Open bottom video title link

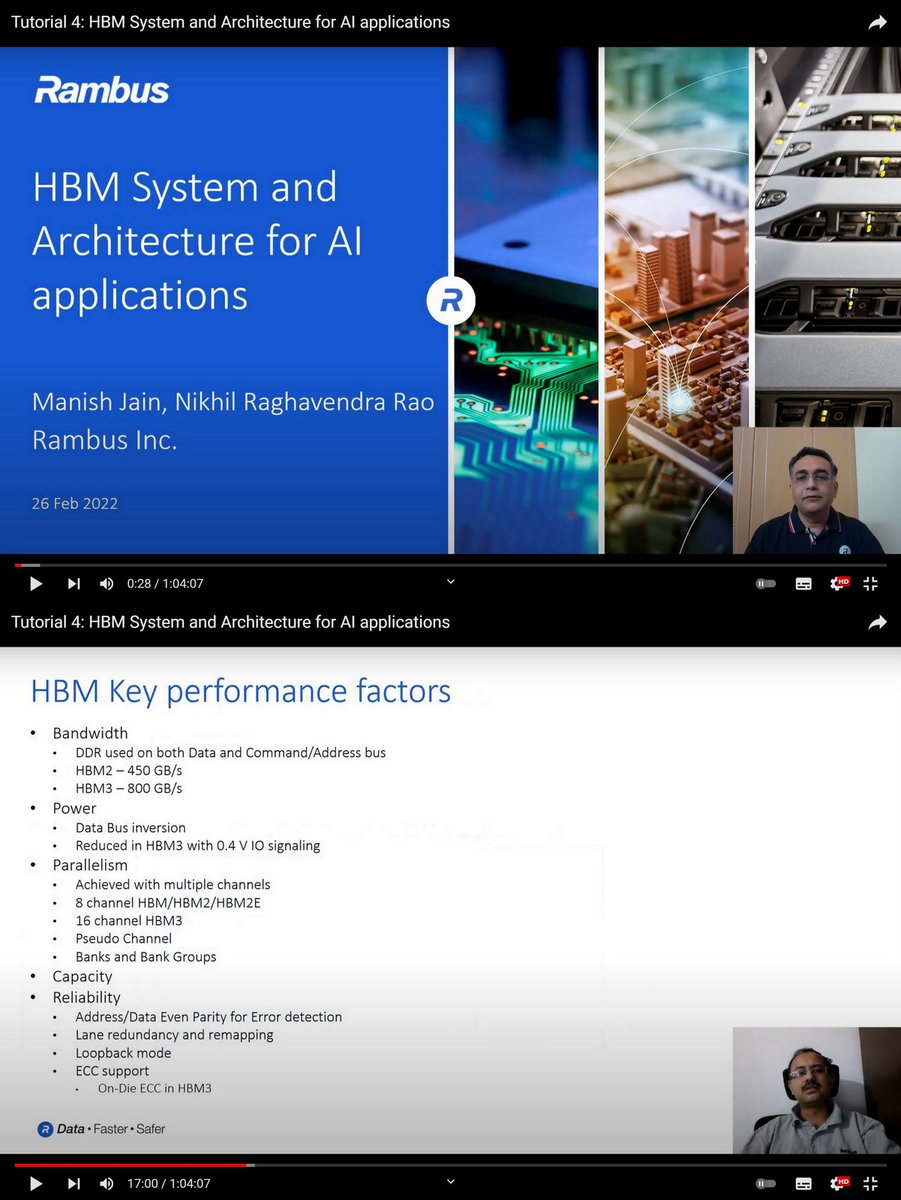[230, 622]
